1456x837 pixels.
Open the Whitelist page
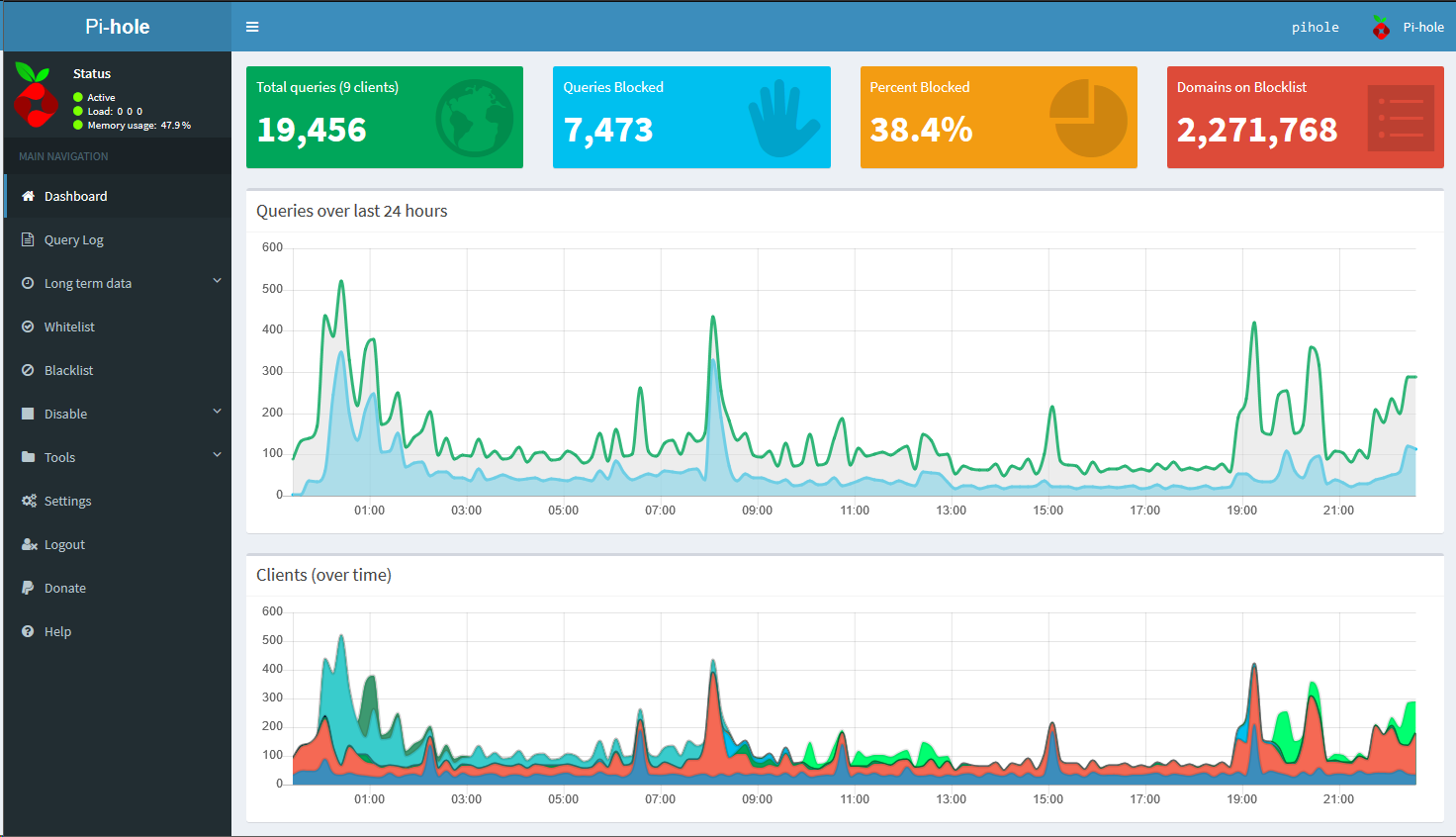(x=118, y=326)
